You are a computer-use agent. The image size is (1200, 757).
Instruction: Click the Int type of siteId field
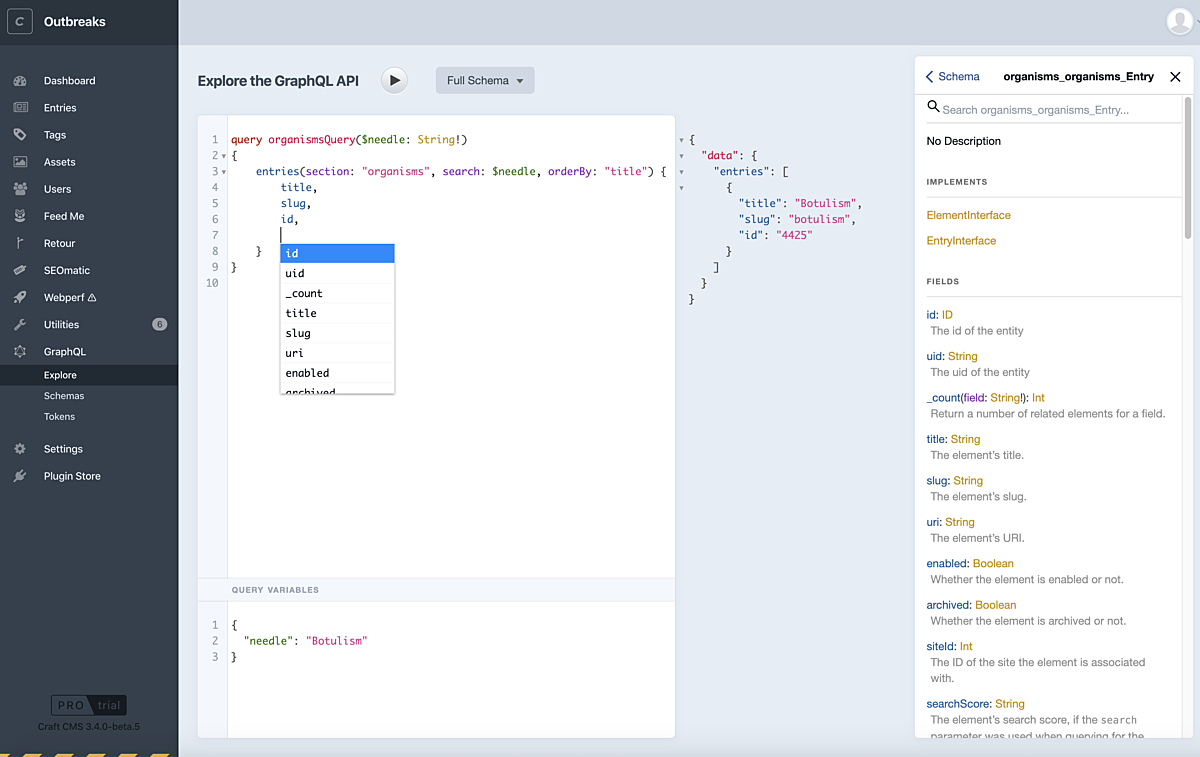coord(966,647)
